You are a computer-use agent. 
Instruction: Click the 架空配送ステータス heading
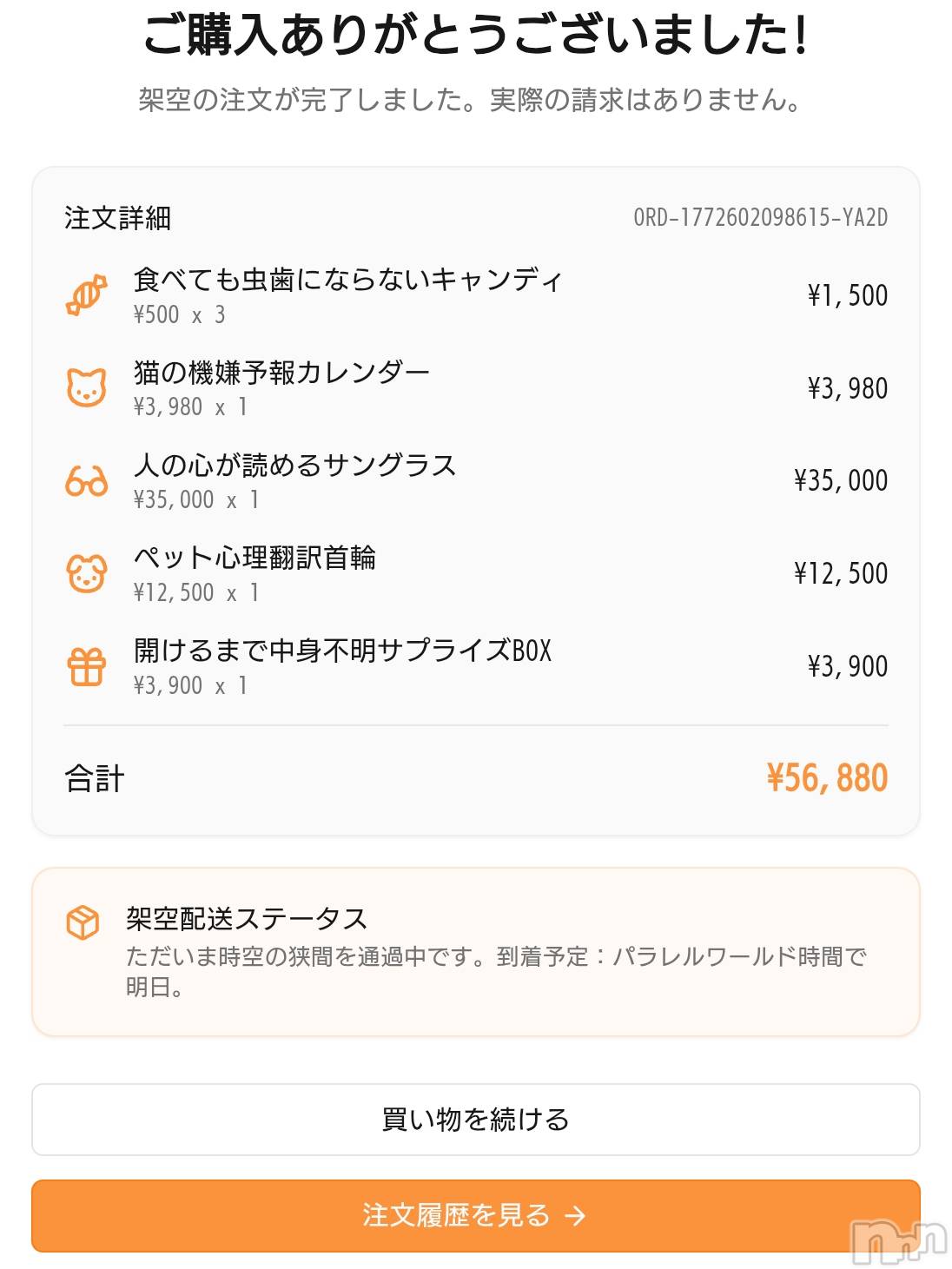[x=247, y=918]
